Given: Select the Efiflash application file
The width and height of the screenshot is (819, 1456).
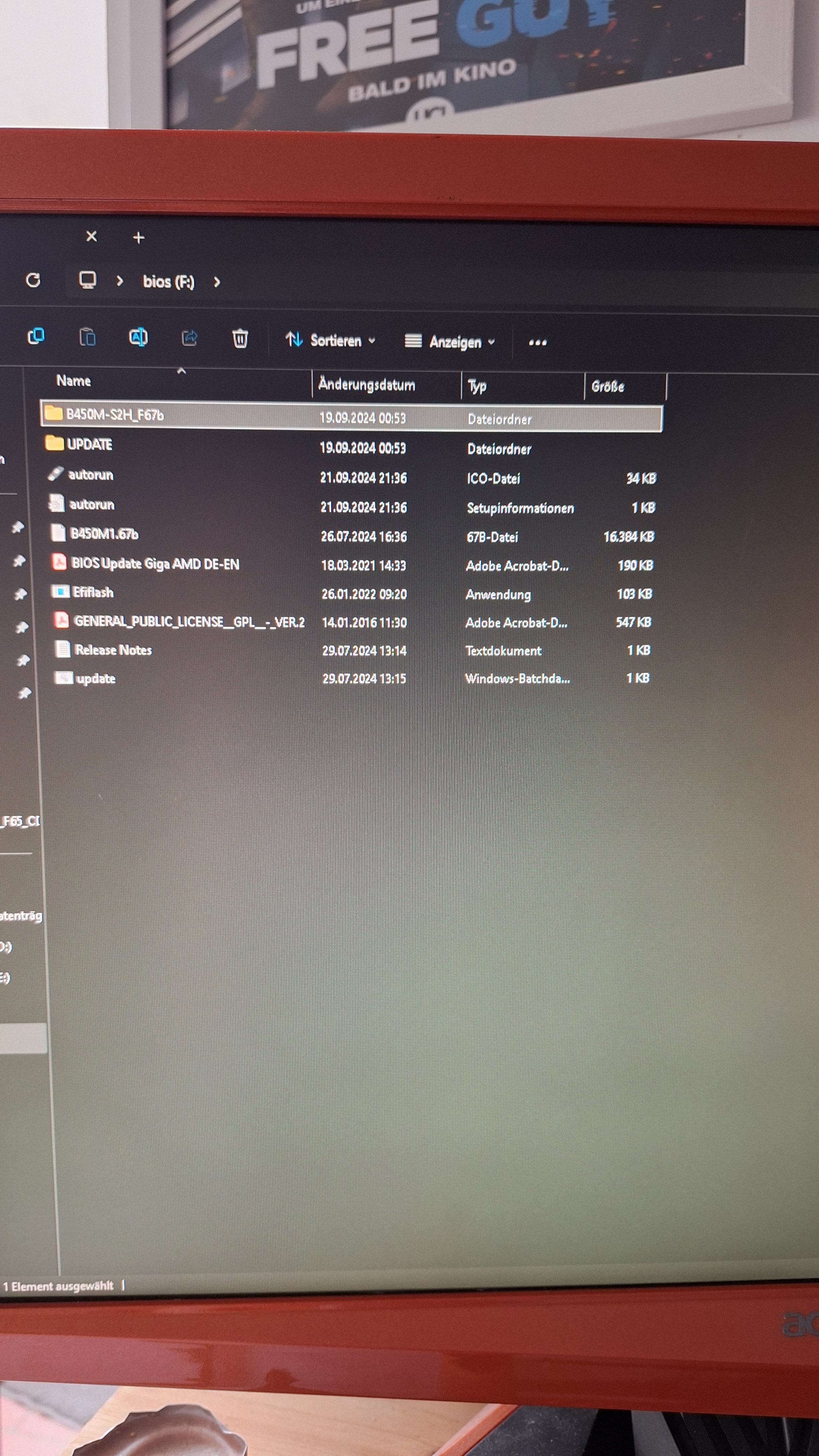Looking at the screenshot, I should click(93, 592).
